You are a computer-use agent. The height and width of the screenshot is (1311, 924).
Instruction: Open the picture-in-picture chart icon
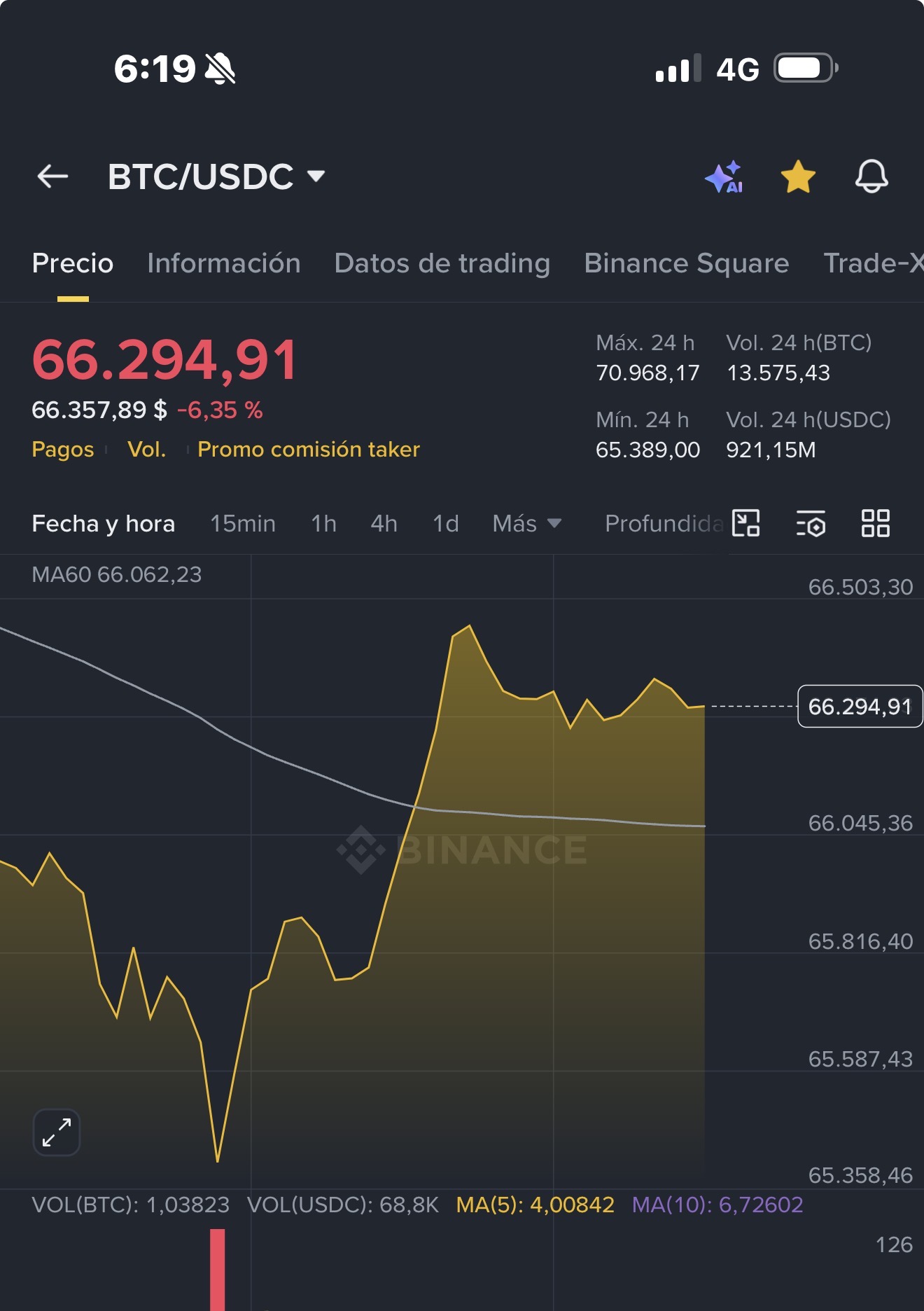coord(746,523)
